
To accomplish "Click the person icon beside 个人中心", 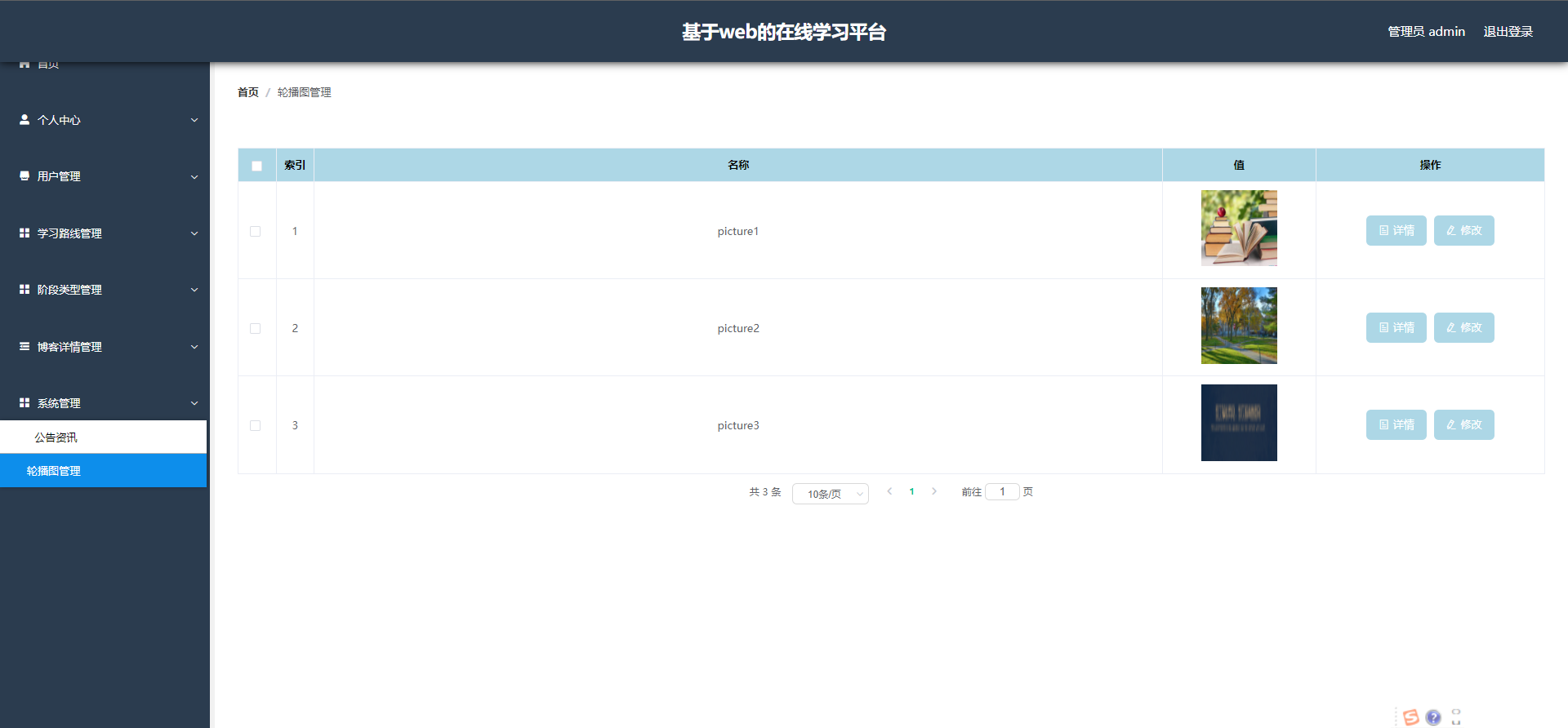I will 24,119.
